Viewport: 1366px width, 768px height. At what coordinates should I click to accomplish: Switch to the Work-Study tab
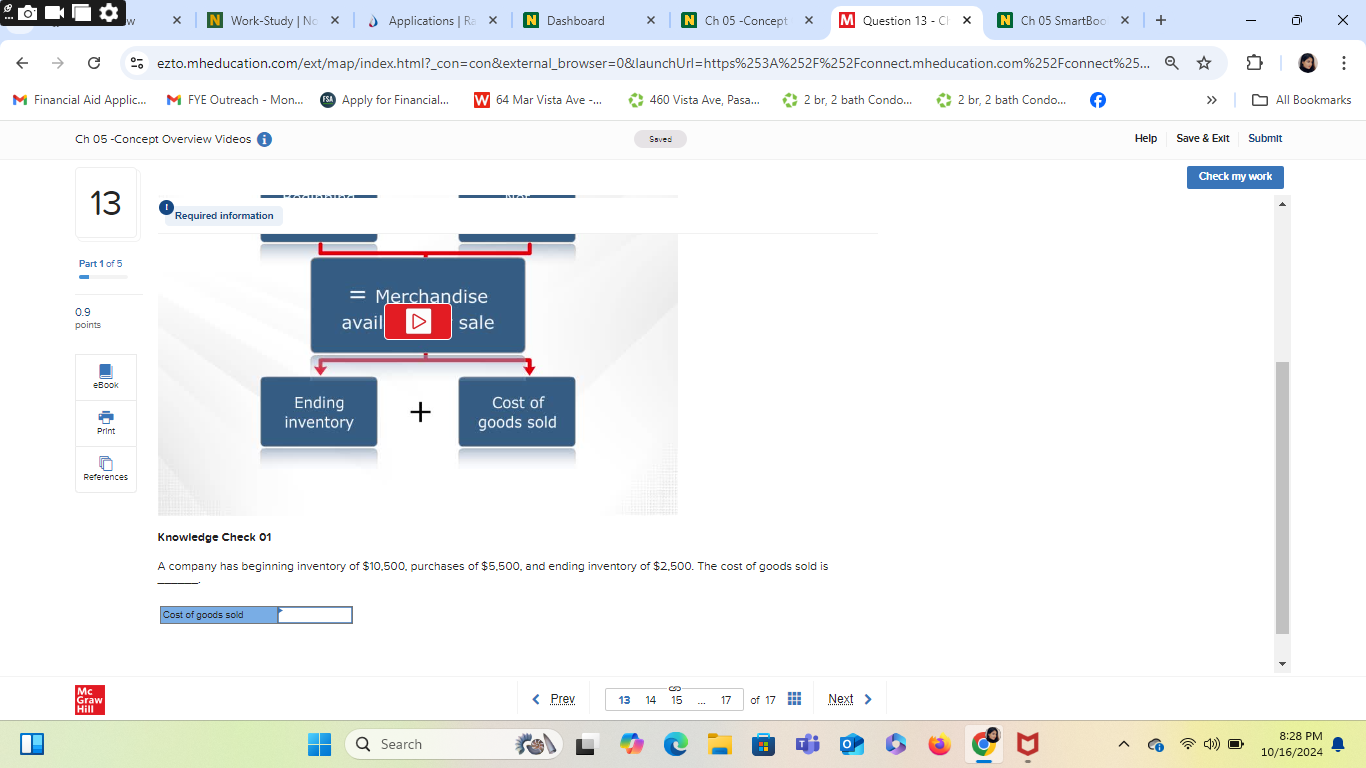[x=273, y=20]
